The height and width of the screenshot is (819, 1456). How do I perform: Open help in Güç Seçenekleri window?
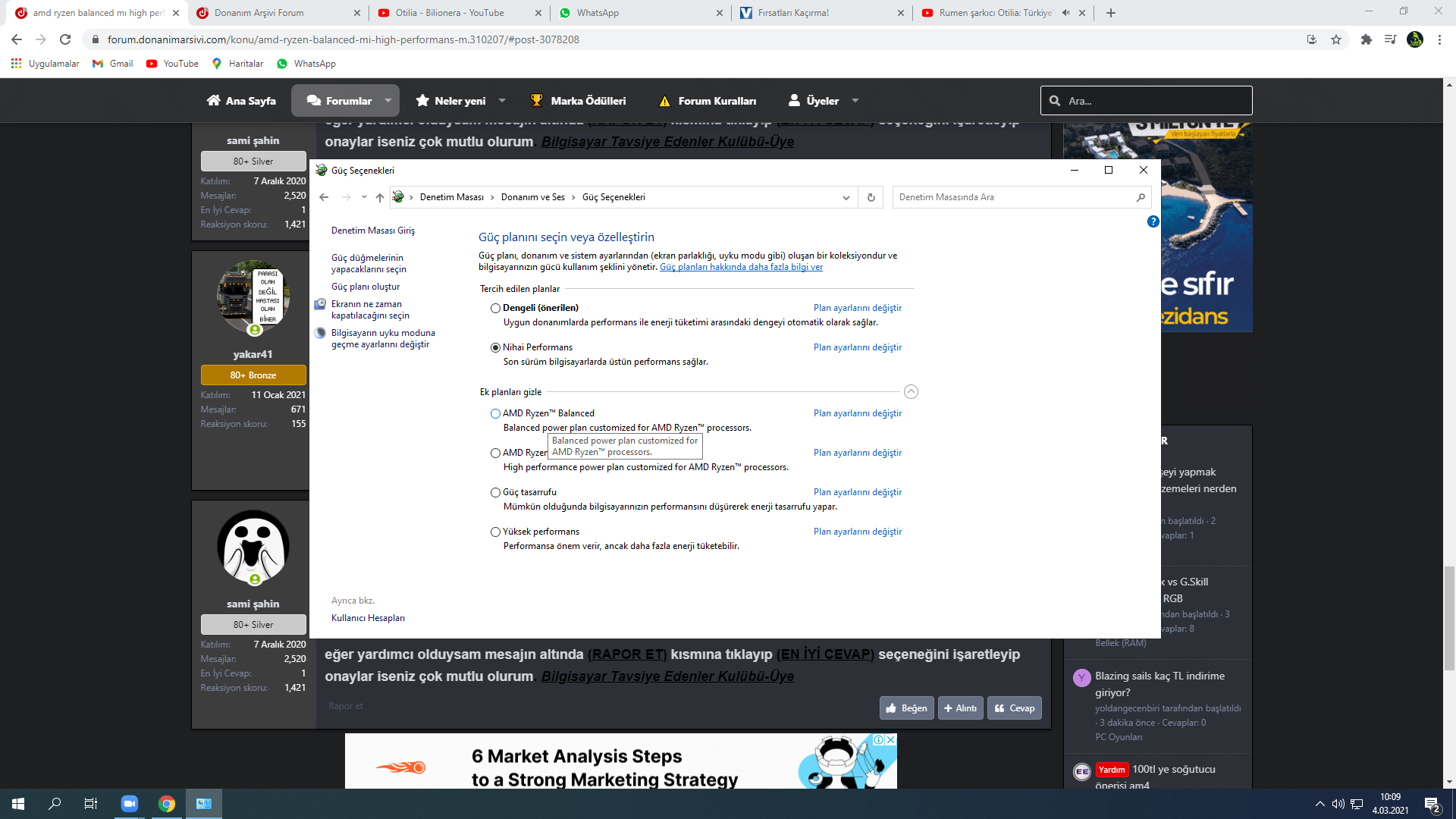(1153, 221)
